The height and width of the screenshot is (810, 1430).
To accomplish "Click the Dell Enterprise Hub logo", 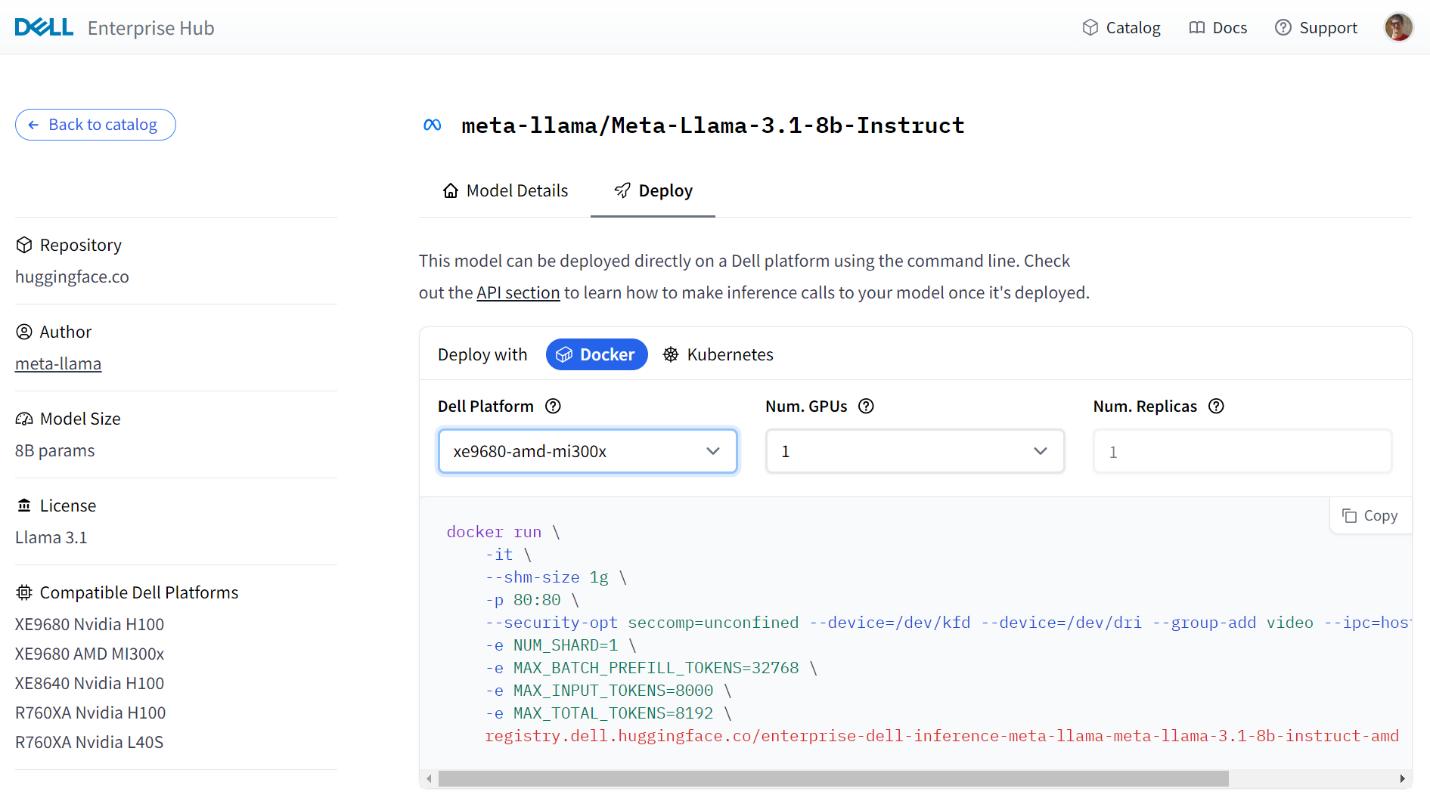I will (114, 27).
